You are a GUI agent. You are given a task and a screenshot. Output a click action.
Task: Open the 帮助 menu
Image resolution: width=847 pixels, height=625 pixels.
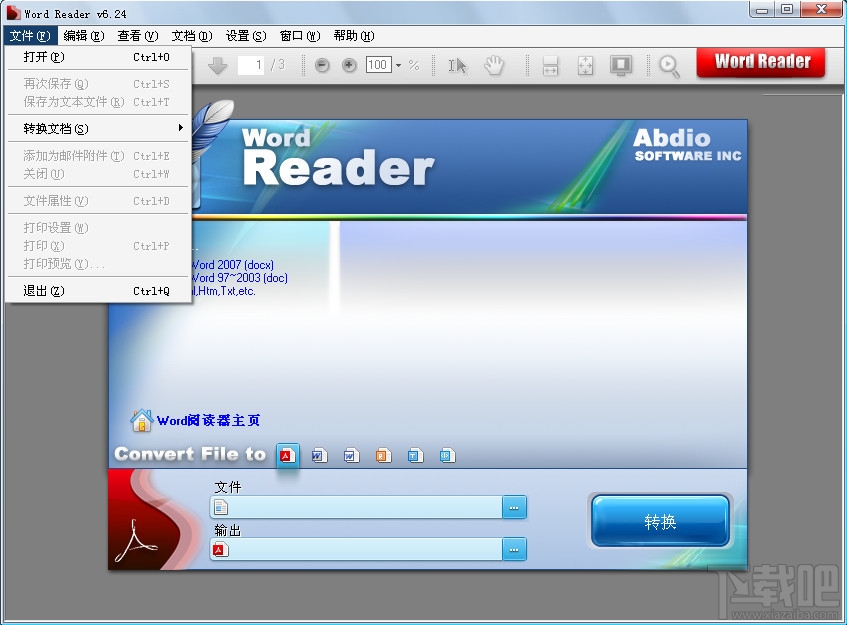pos(351,35)
